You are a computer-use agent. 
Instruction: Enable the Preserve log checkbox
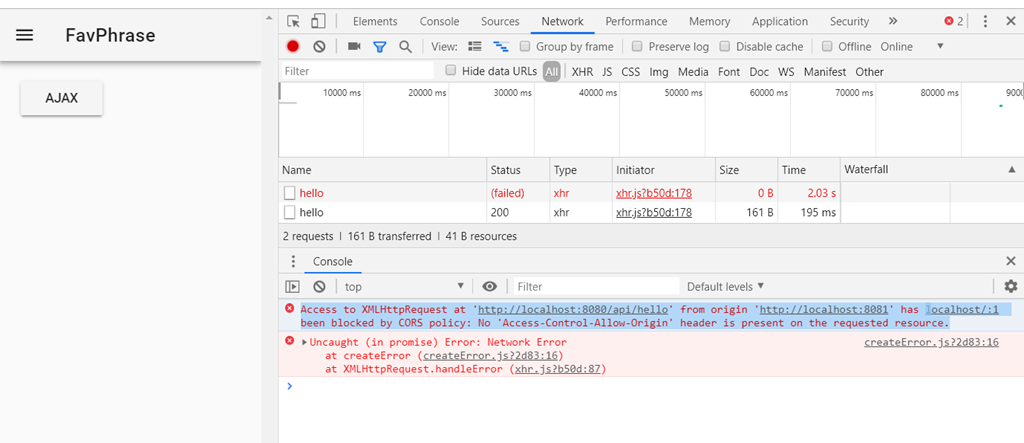(x=637, y=46)
